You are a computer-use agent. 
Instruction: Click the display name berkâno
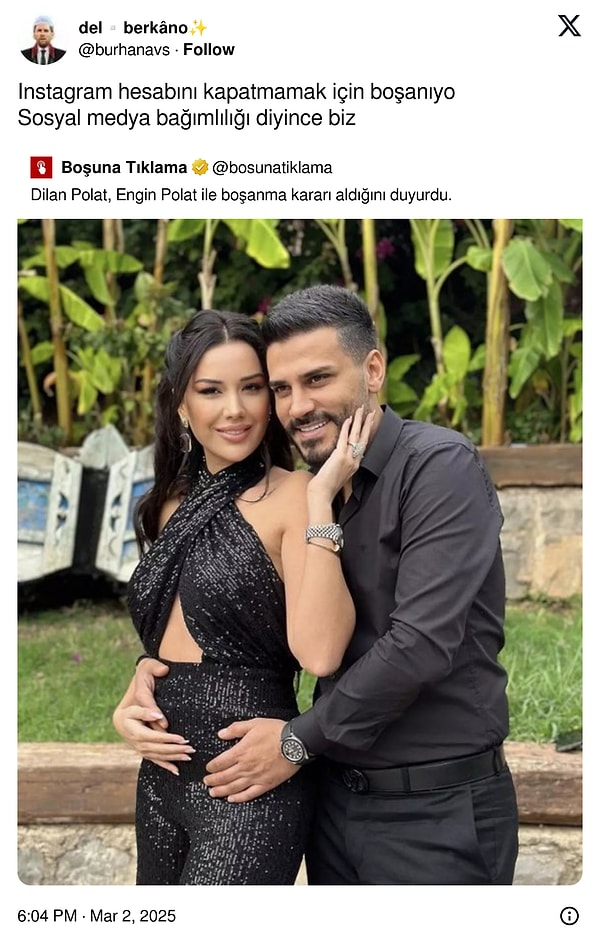click(x=156, y=28)
